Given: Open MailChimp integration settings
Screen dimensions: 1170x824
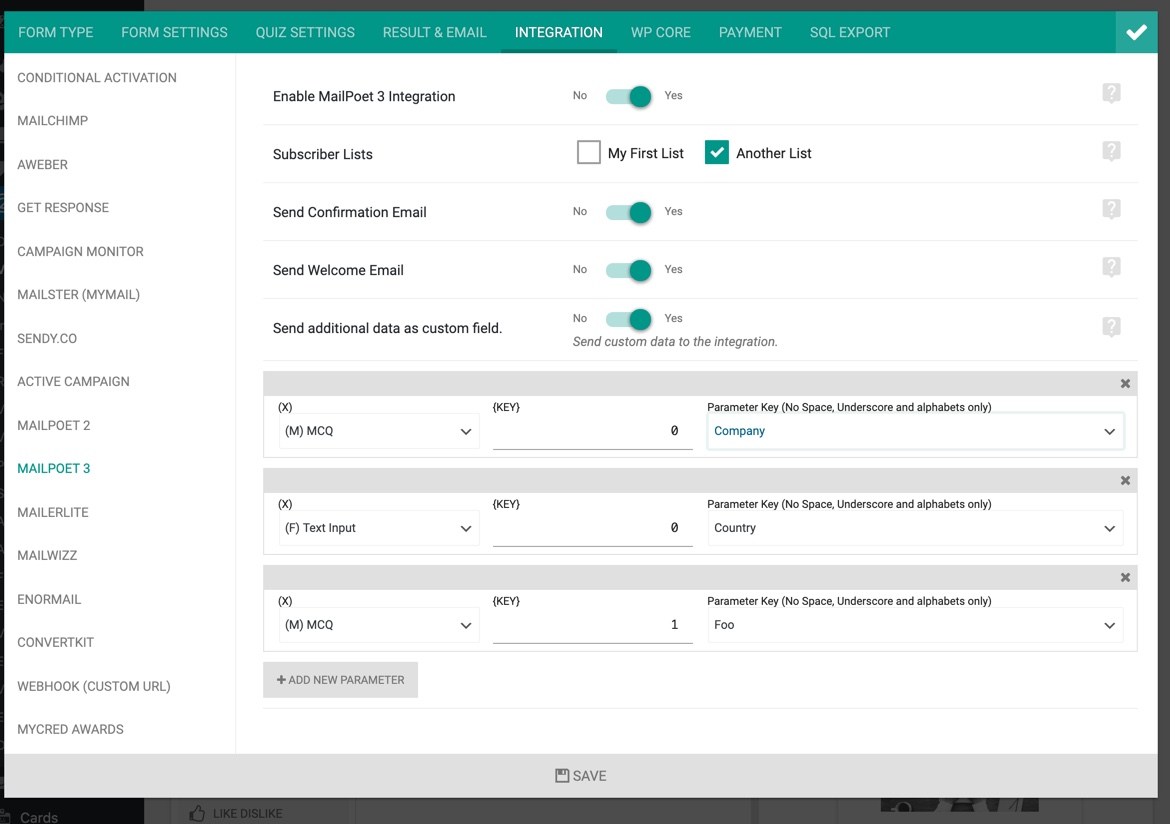Looking at the screenshot, I should [x=52, y=121].
